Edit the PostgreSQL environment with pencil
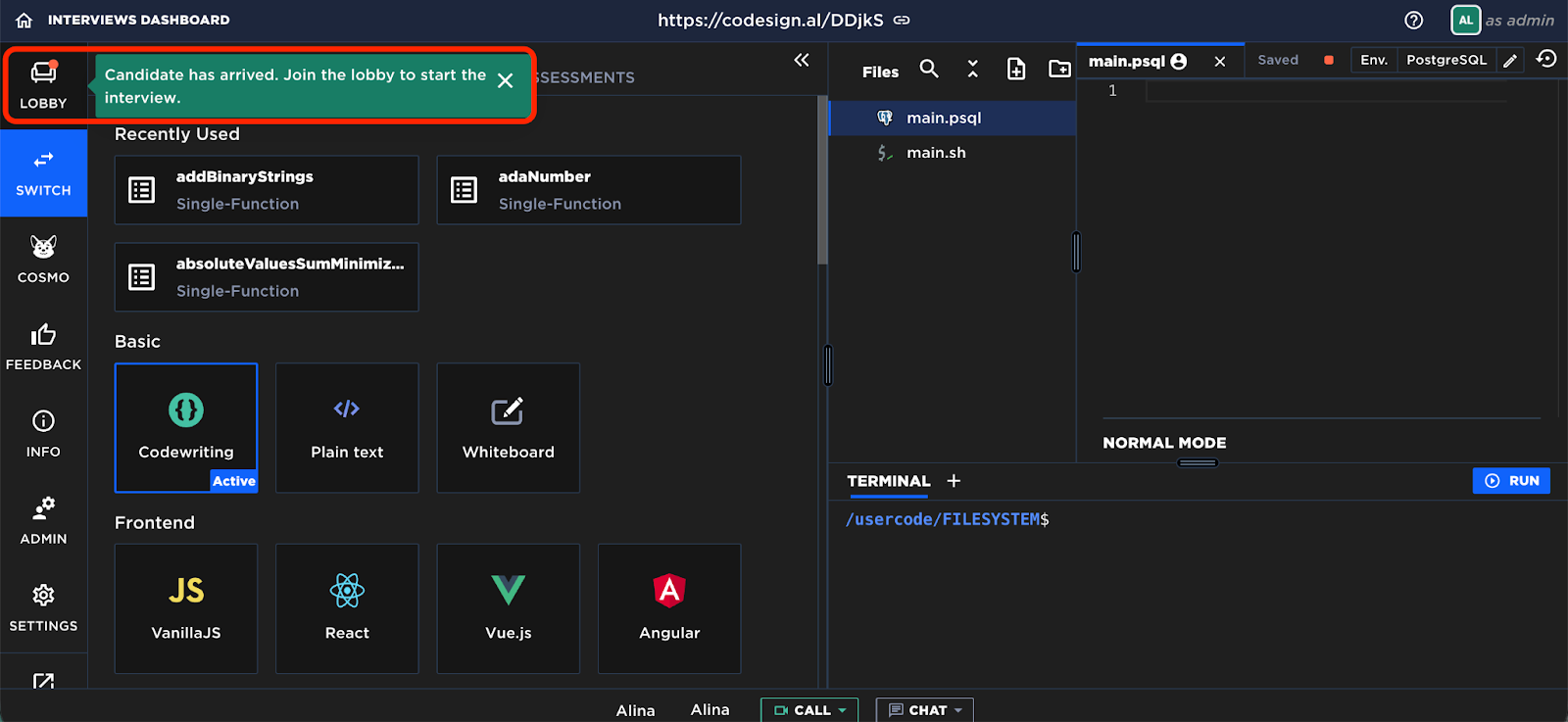The height and width of the screenshot is (722, 1568). coord(1510,61)
